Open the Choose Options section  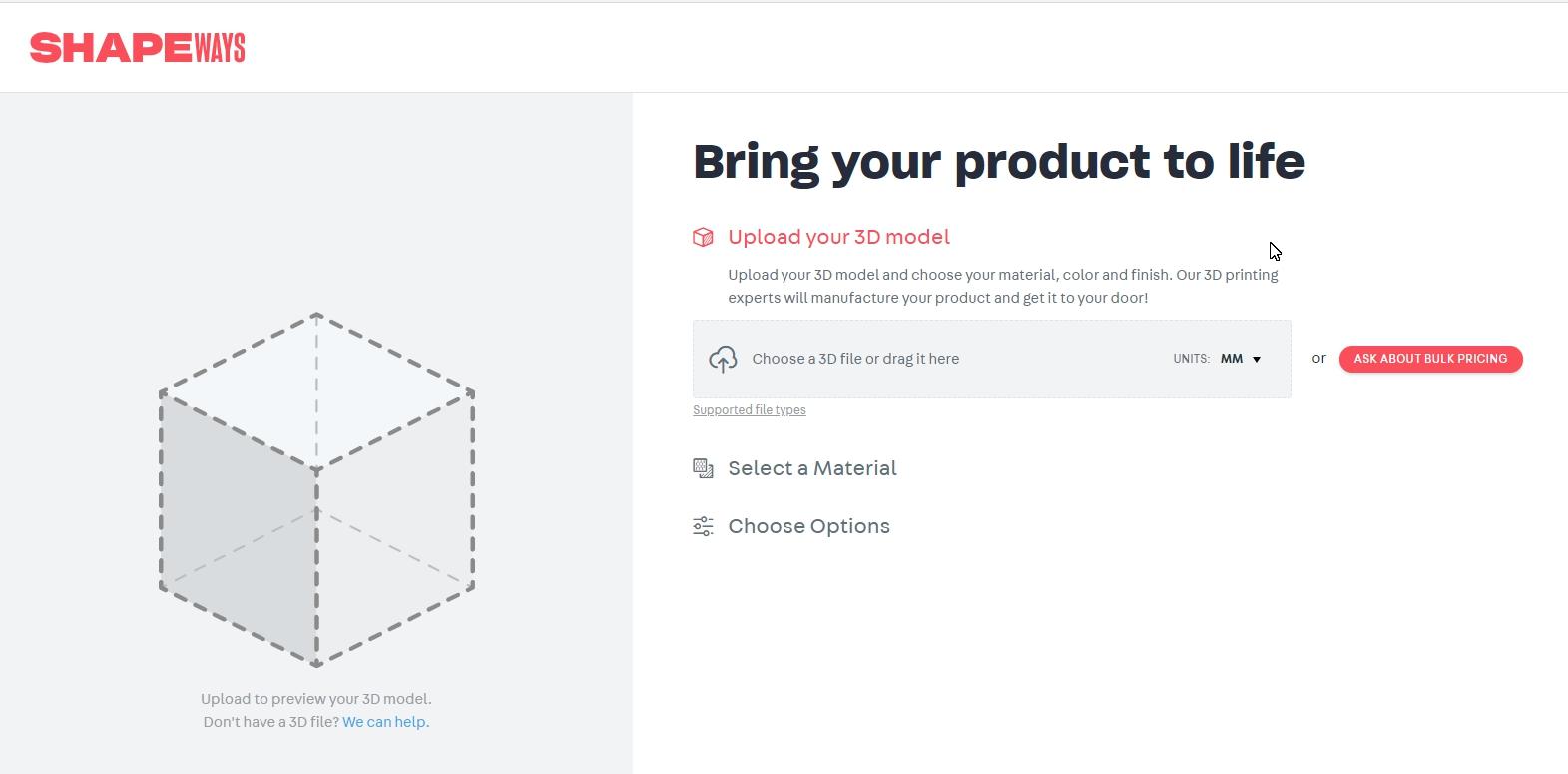coord(808,525)
